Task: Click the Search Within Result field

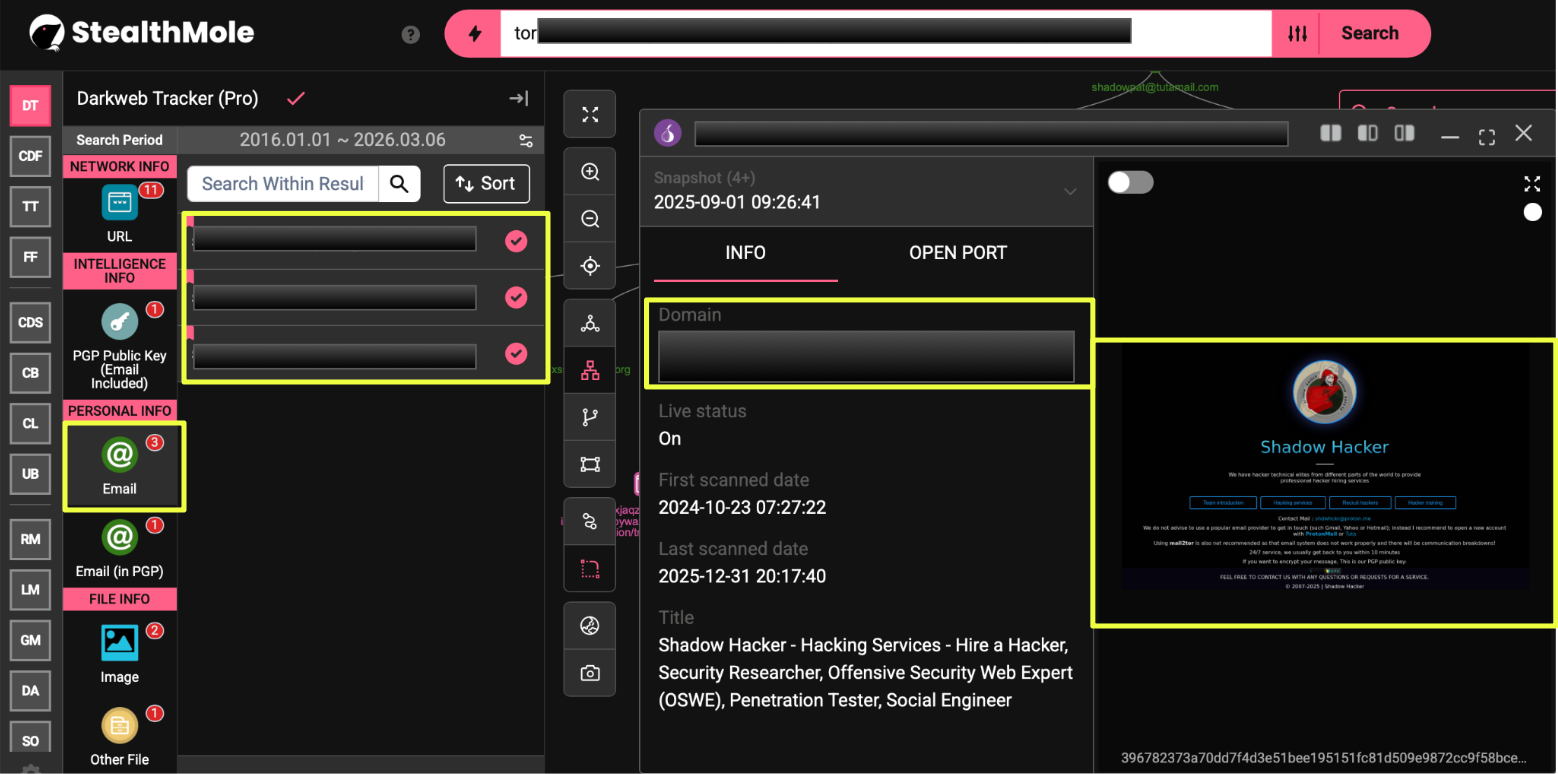Action: point(282,183)
